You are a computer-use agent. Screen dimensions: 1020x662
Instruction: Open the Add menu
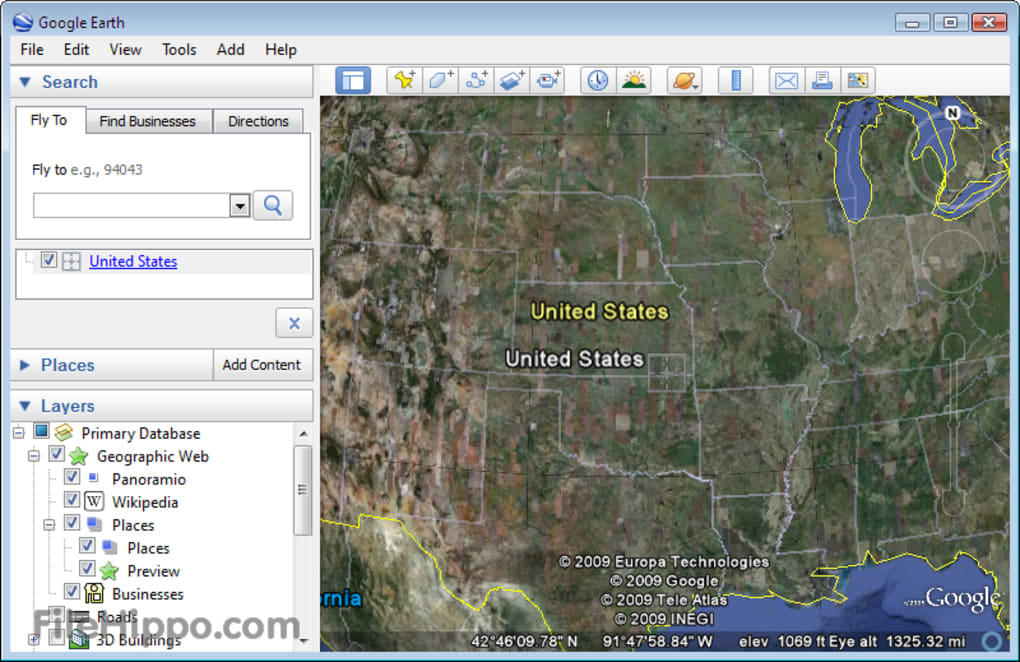click(230, 49)
